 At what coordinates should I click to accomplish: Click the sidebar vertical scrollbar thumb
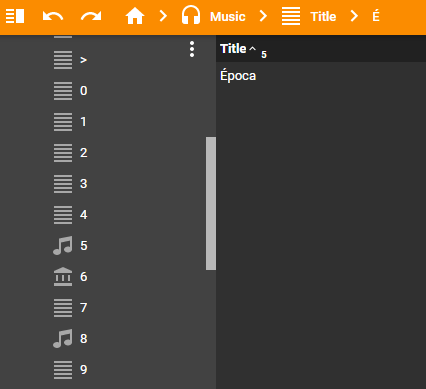coord(211,203)
